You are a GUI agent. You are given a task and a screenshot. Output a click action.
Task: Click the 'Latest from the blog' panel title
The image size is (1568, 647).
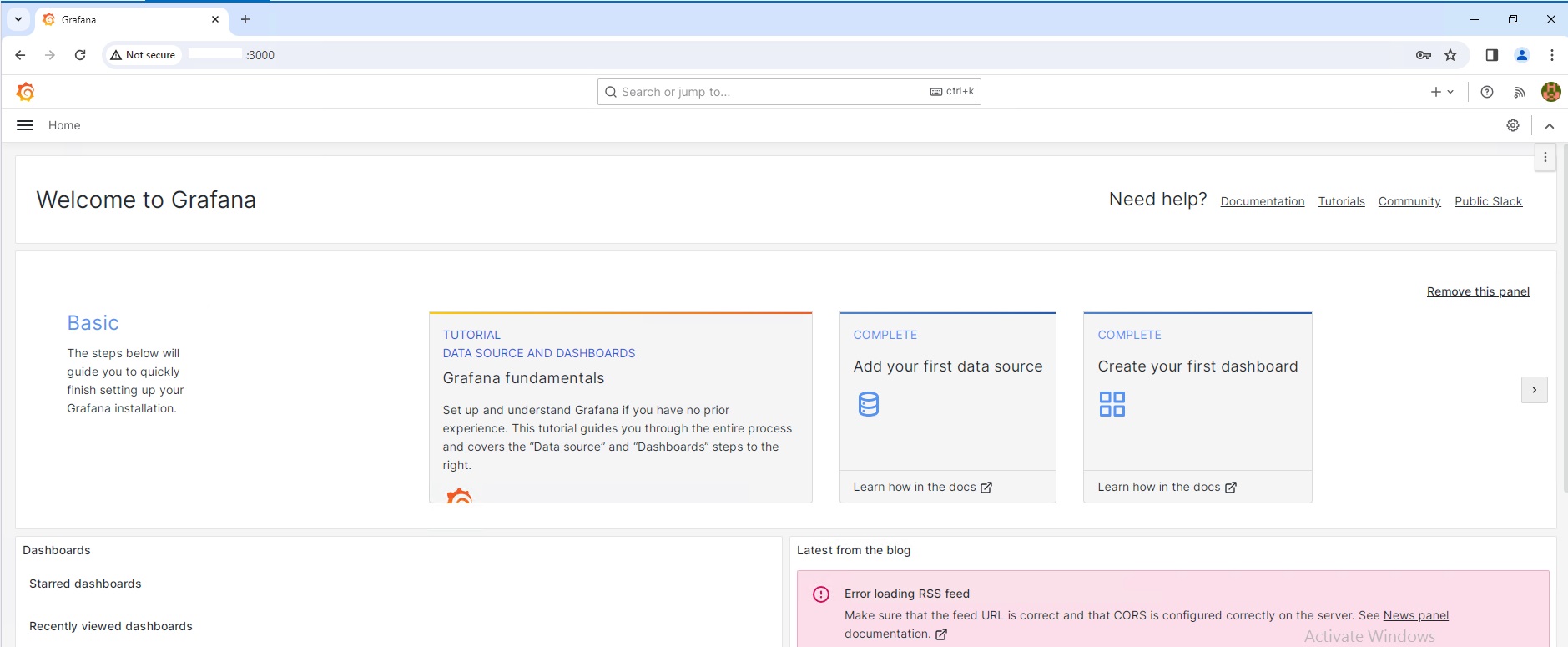pyautogui.click(x=854, y=550)
